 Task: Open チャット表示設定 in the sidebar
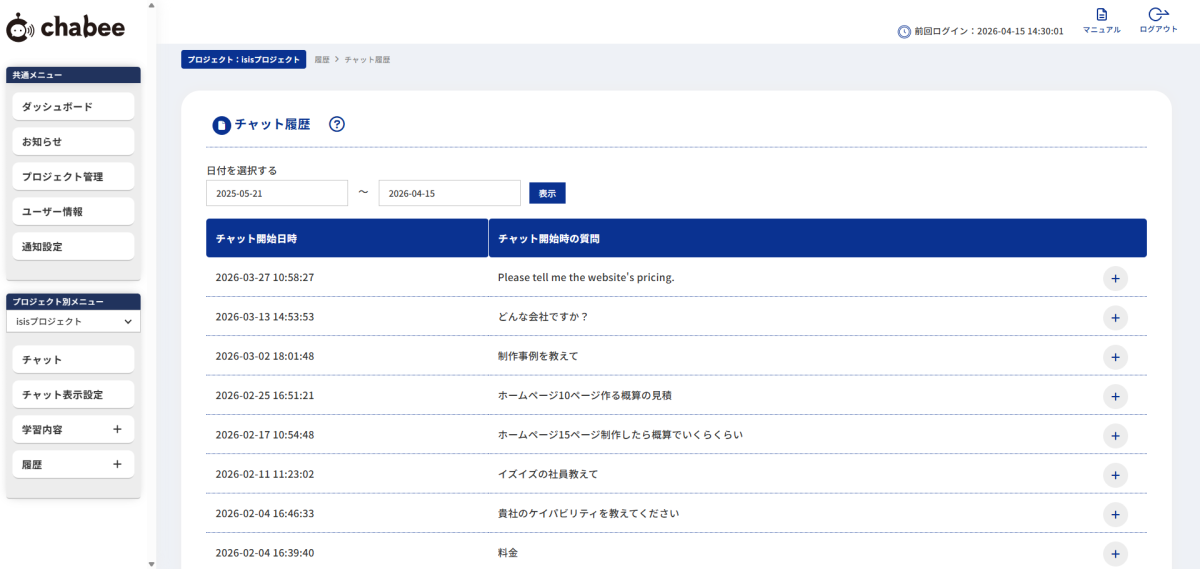click(x=74, y=395)
